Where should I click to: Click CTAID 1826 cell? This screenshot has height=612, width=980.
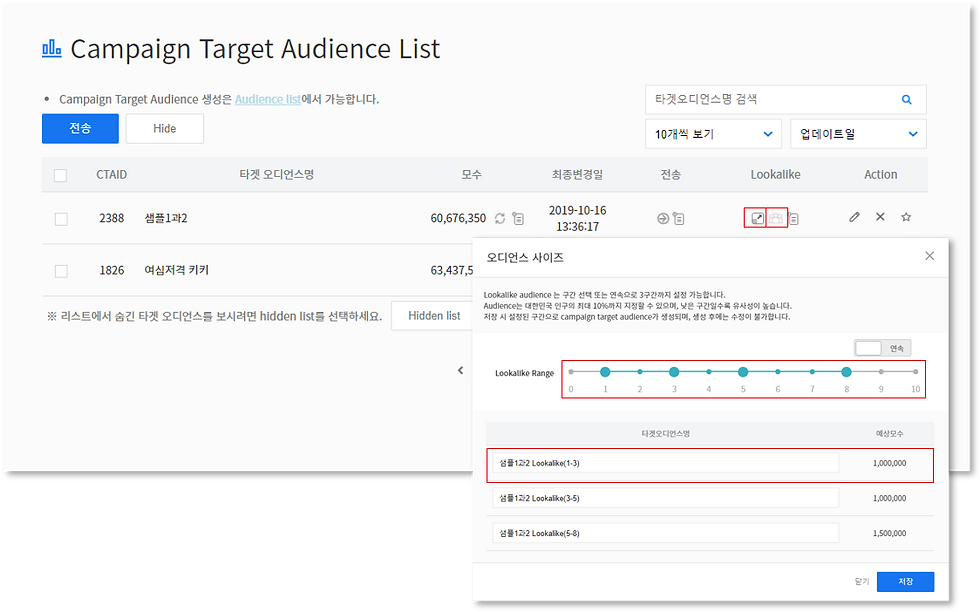point(112,270)
